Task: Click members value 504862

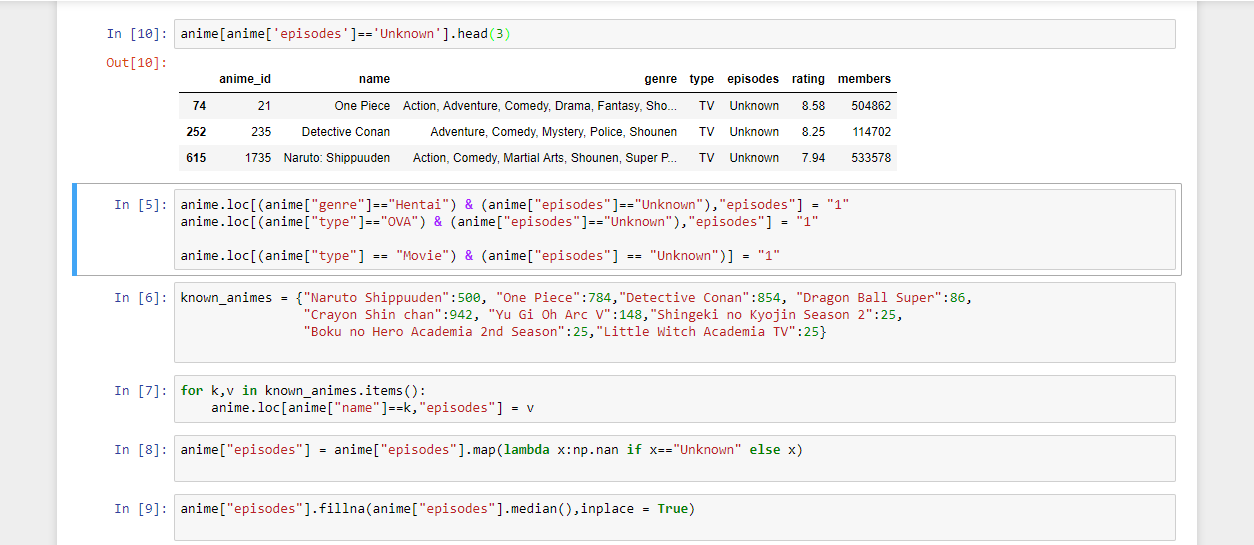Action: (871, 105)
